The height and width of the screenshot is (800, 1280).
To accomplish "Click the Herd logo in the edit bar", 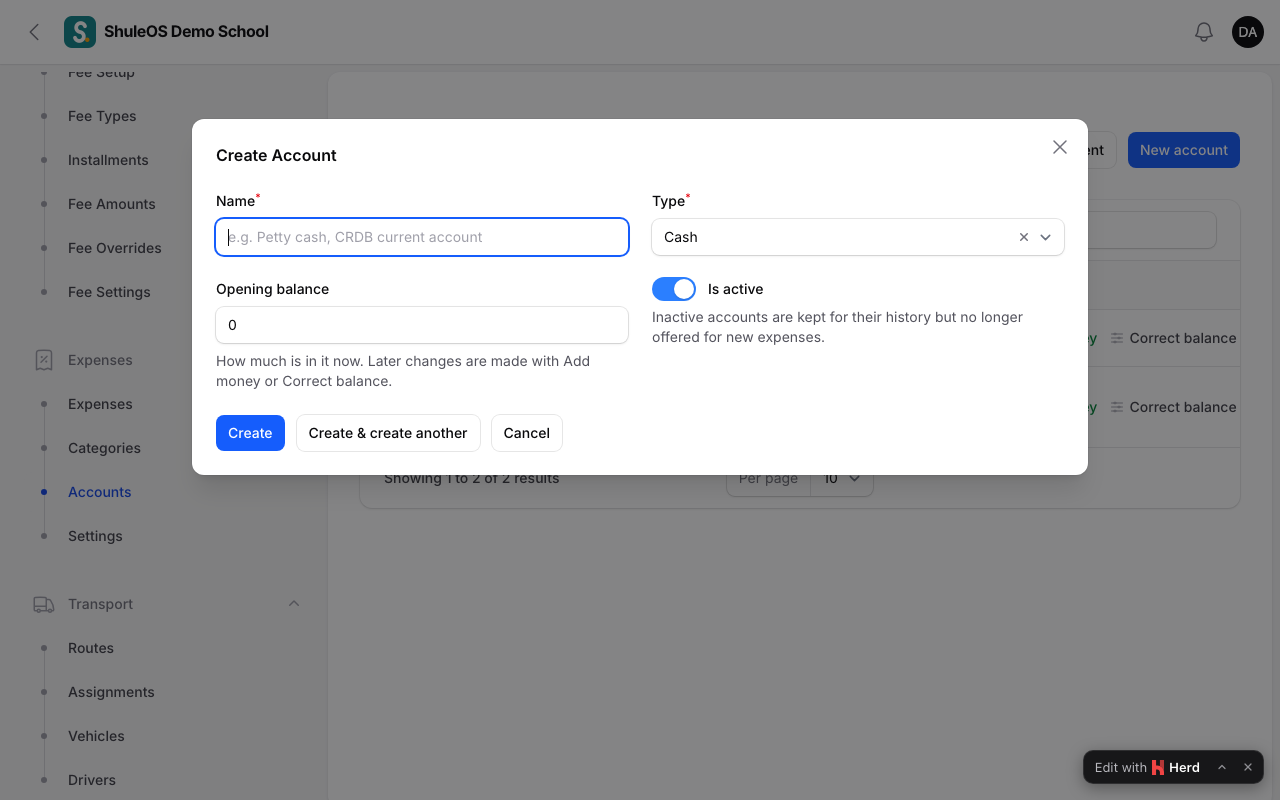I will point(1158,768).
